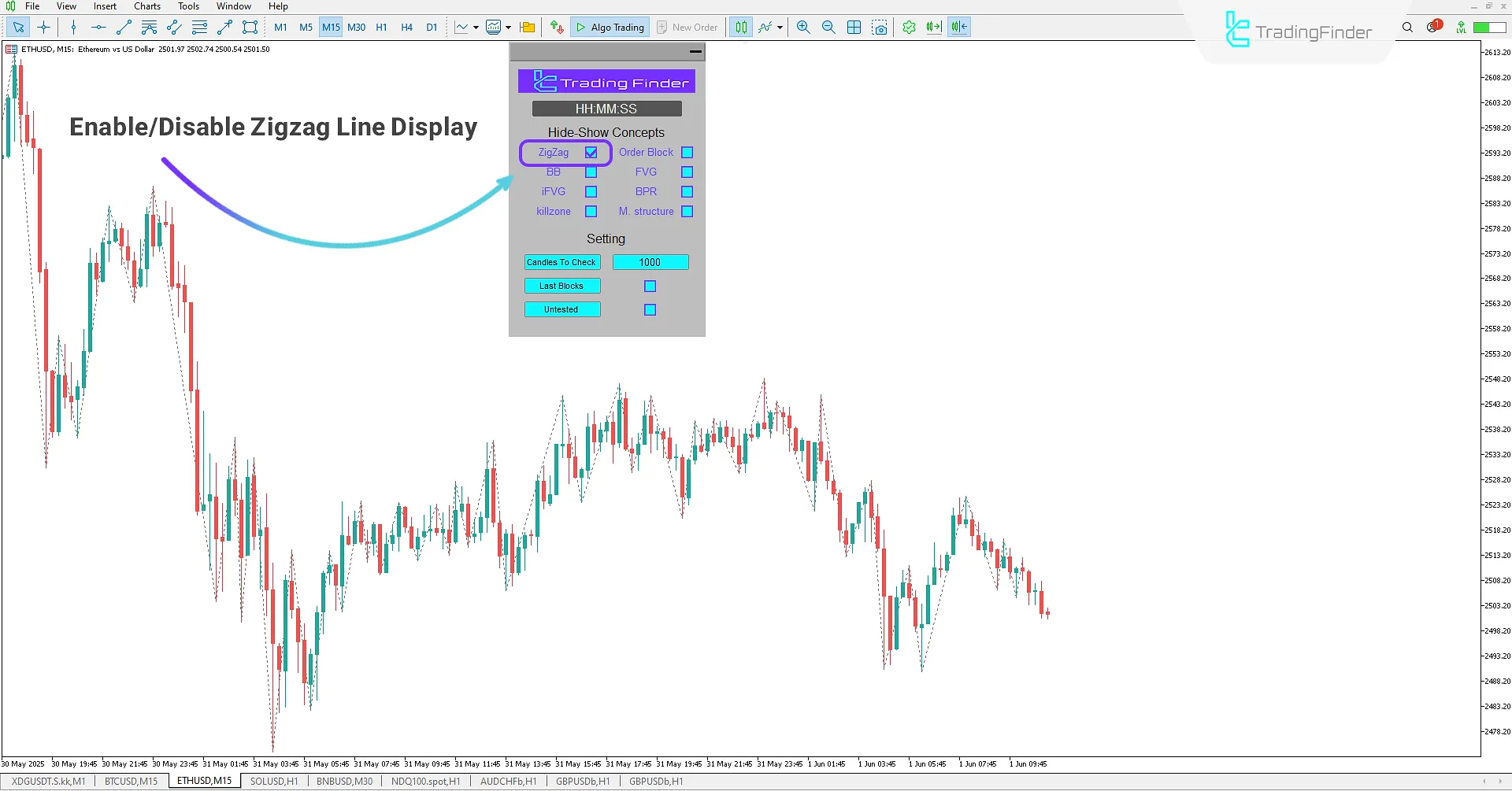This screenshot has height=791, width=1512.
Task: Minimize the Trading Finder panel
Action: pos(695,52)
